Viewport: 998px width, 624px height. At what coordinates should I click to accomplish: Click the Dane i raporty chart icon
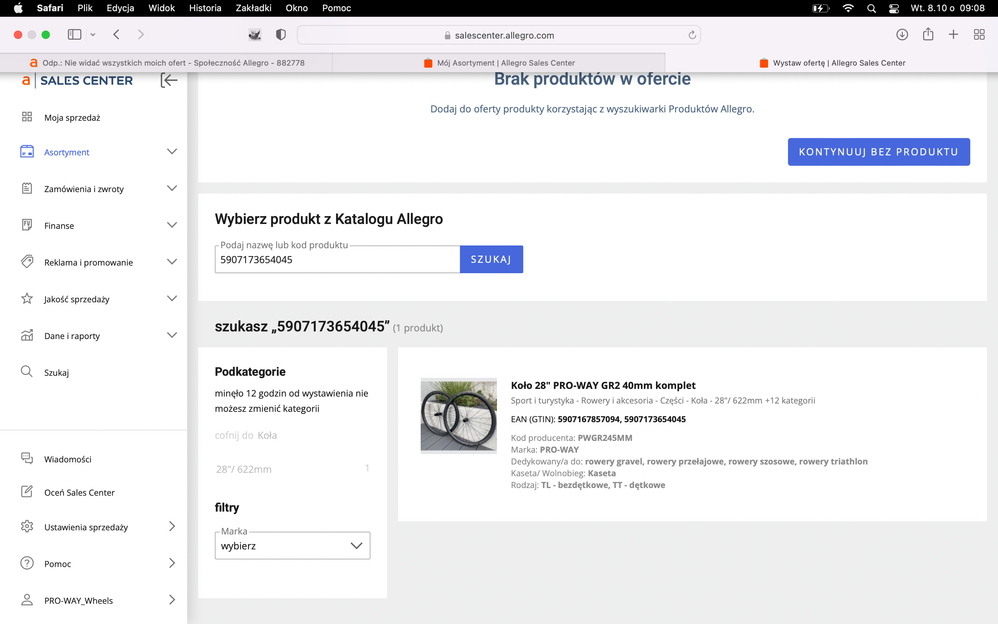coord(27,336)
